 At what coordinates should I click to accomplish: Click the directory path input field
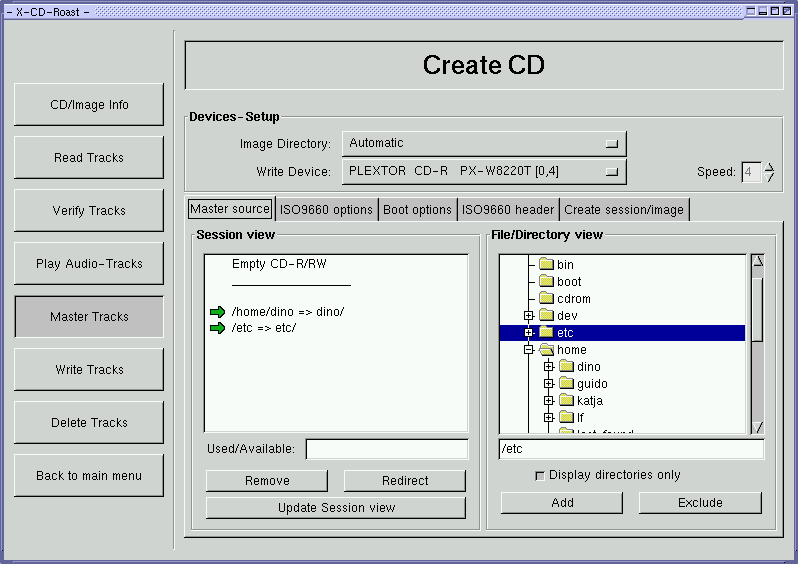click(631, 450)
